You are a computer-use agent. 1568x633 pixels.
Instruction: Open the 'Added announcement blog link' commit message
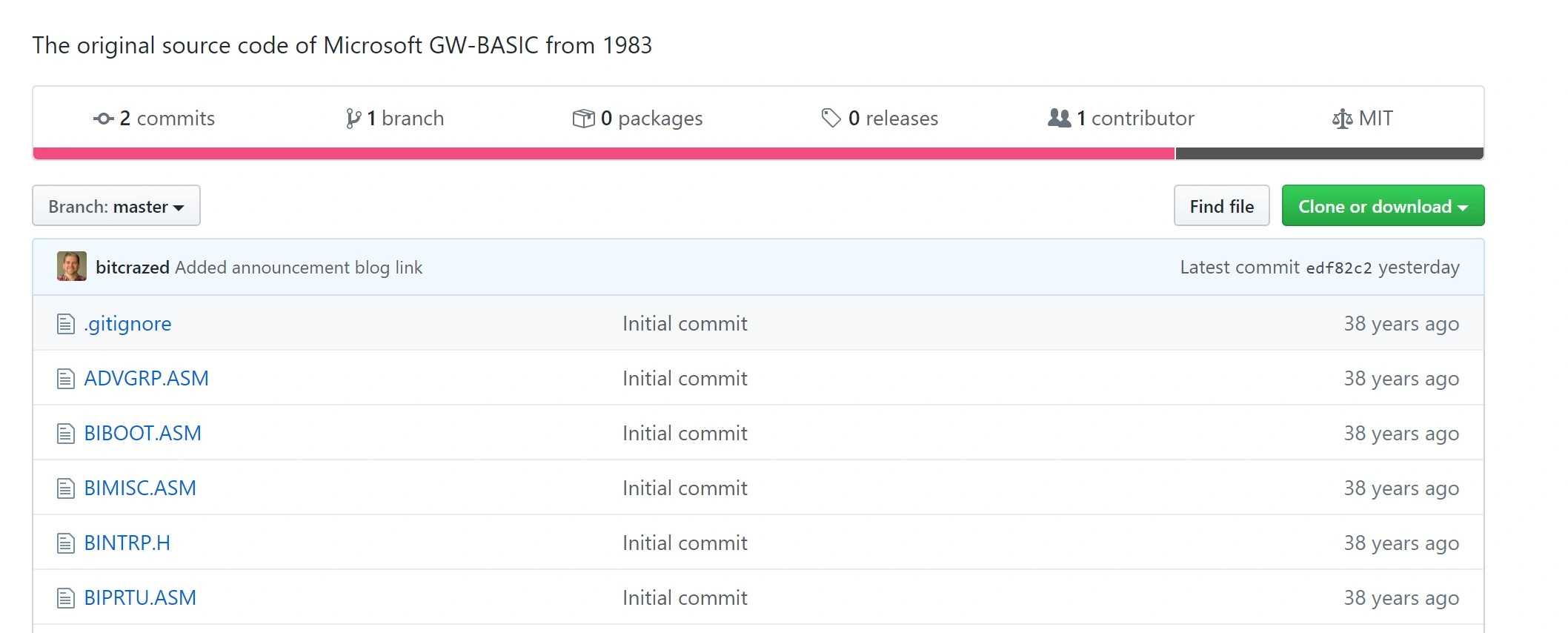point(299,268)
